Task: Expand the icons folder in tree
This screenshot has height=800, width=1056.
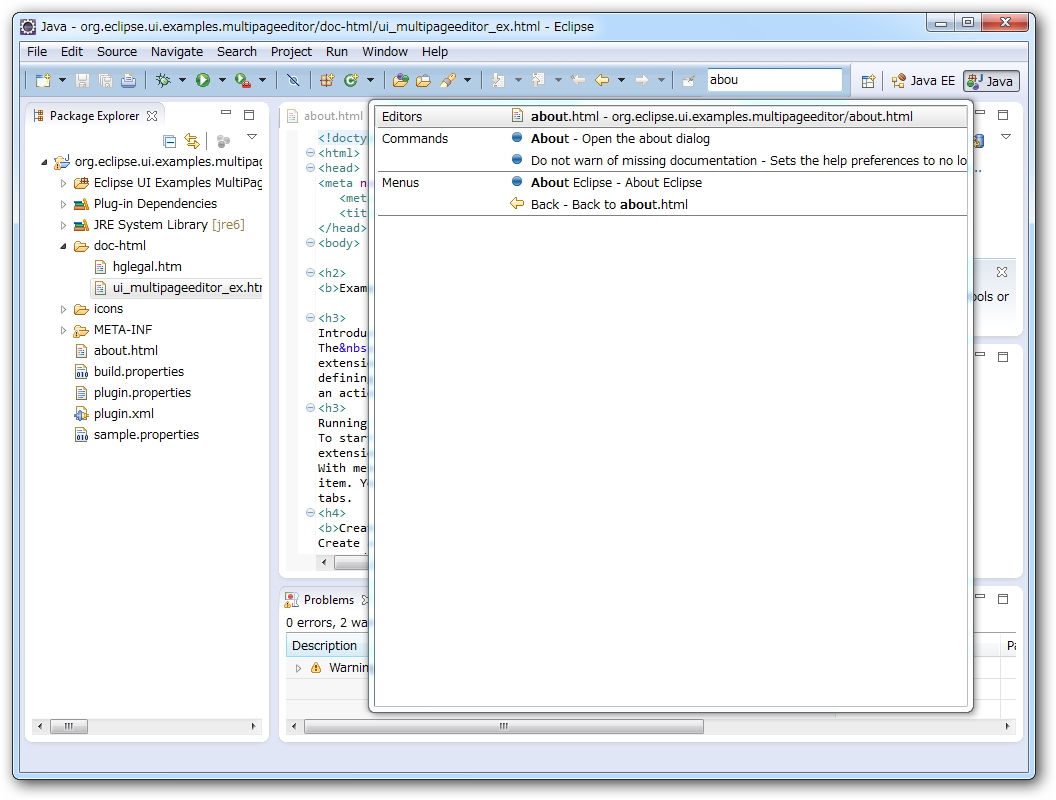Action: [64, 309]
